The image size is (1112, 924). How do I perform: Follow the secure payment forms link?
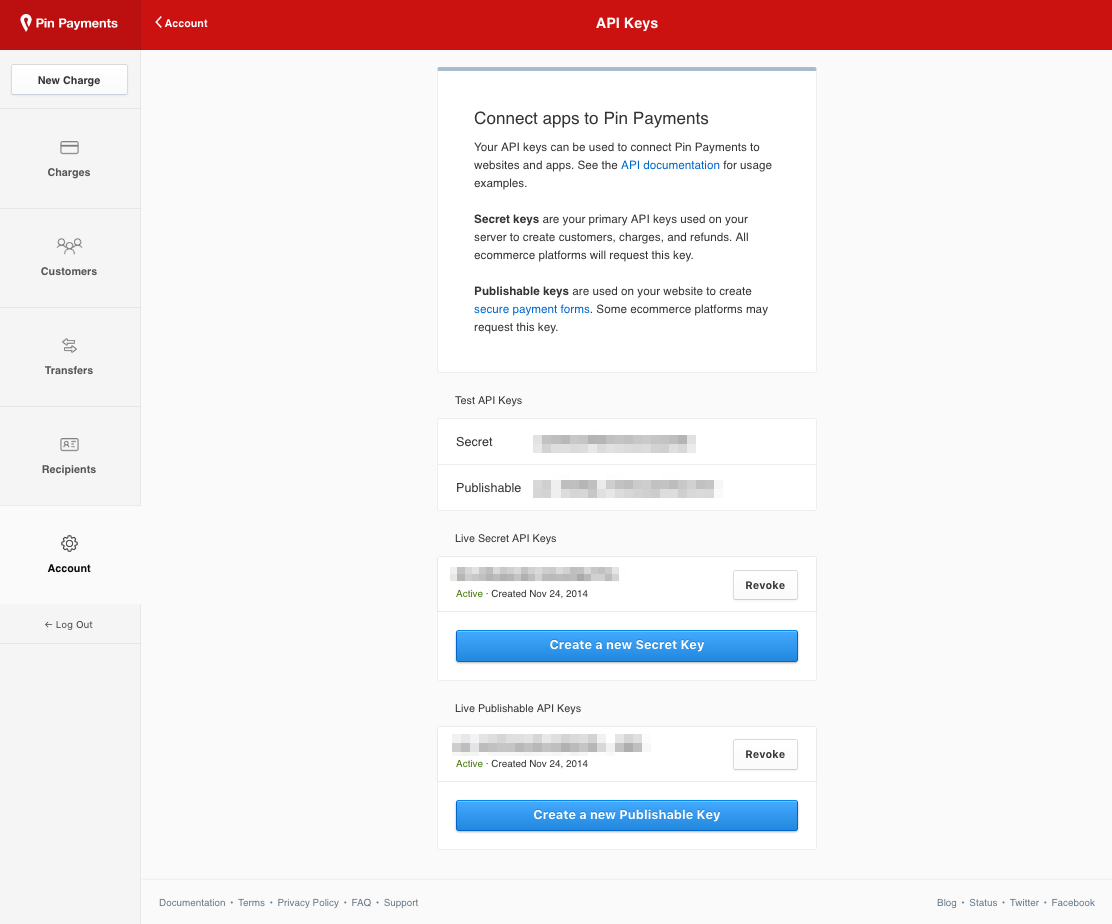click(x=532, y=309)
